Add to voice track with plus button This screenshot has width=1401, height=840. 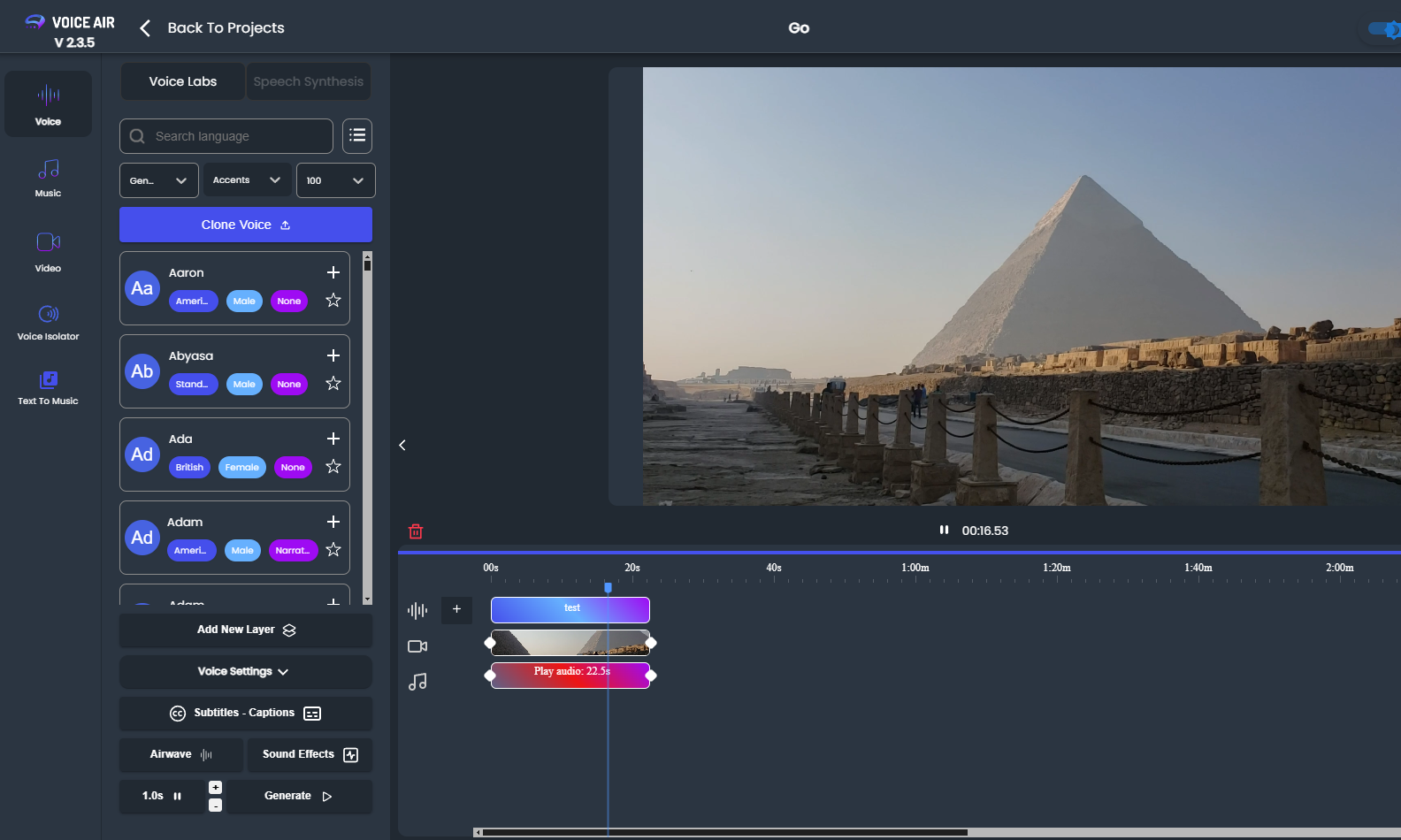point(457,609)
